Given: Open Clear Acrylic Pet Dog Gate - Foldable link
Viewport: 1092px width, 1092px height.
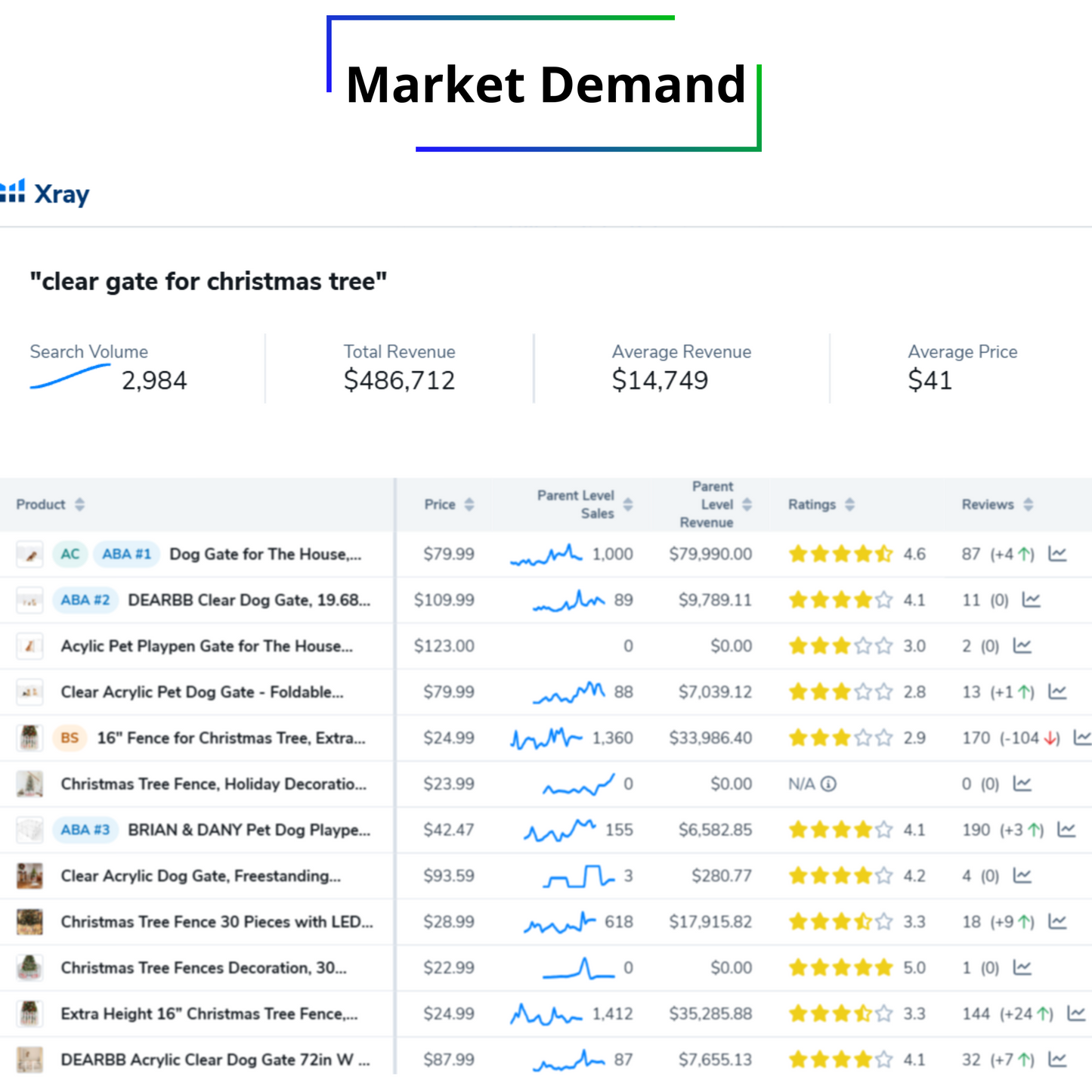Looking at the screenshot, I should pos(202,691).
